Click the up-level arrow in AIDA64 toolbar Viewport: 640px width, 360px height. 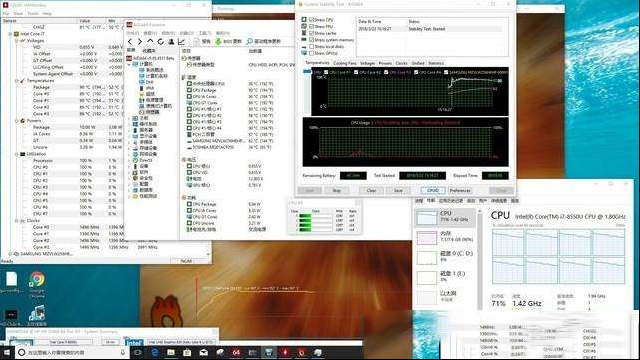150,42
